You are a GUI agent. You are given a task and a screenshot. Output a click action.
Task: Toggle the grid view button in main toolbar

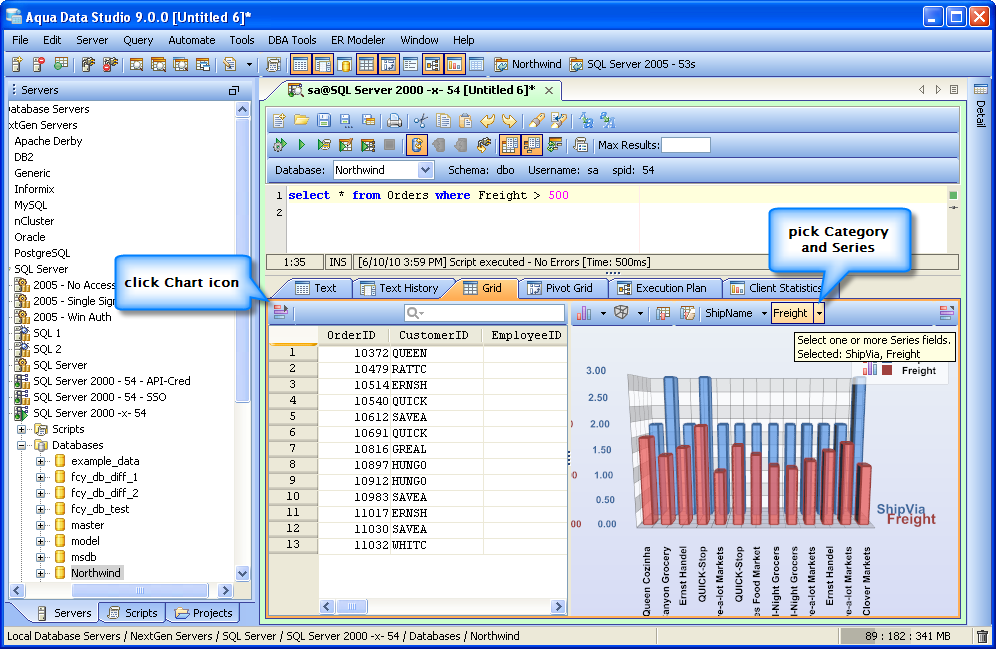[367, 64]
